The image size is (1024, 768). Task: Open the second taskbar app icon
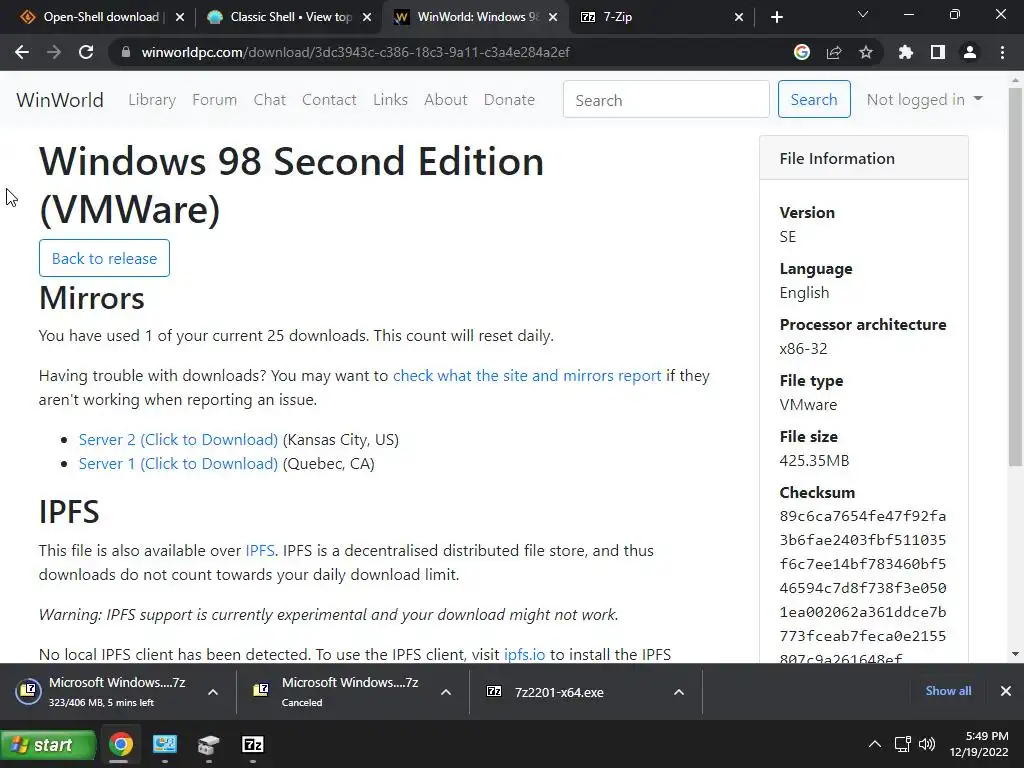(165, 744)
